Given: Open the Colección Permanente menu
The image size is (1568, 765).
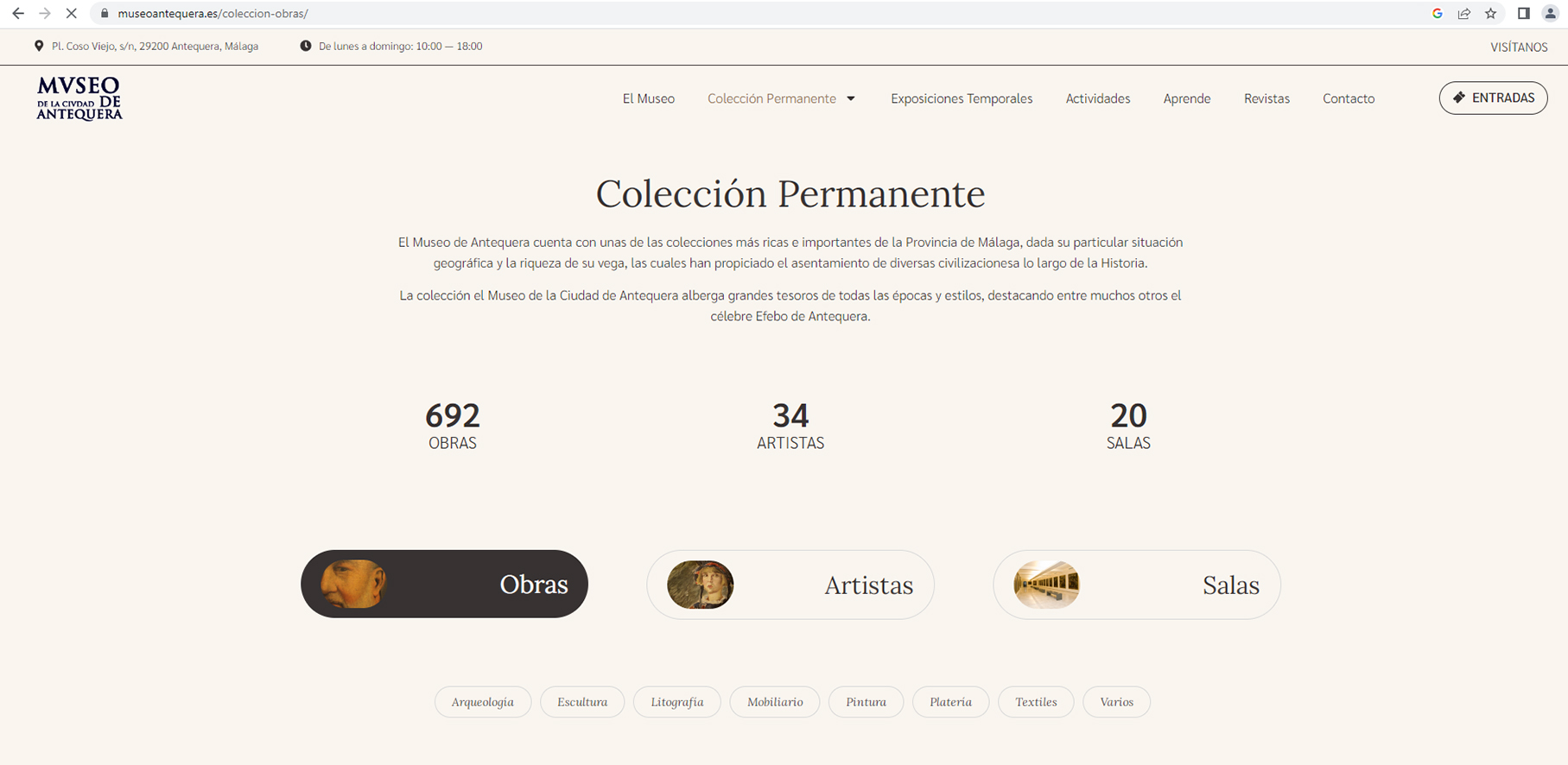Looking at the screenshot, I should click(x=771, y=98).
